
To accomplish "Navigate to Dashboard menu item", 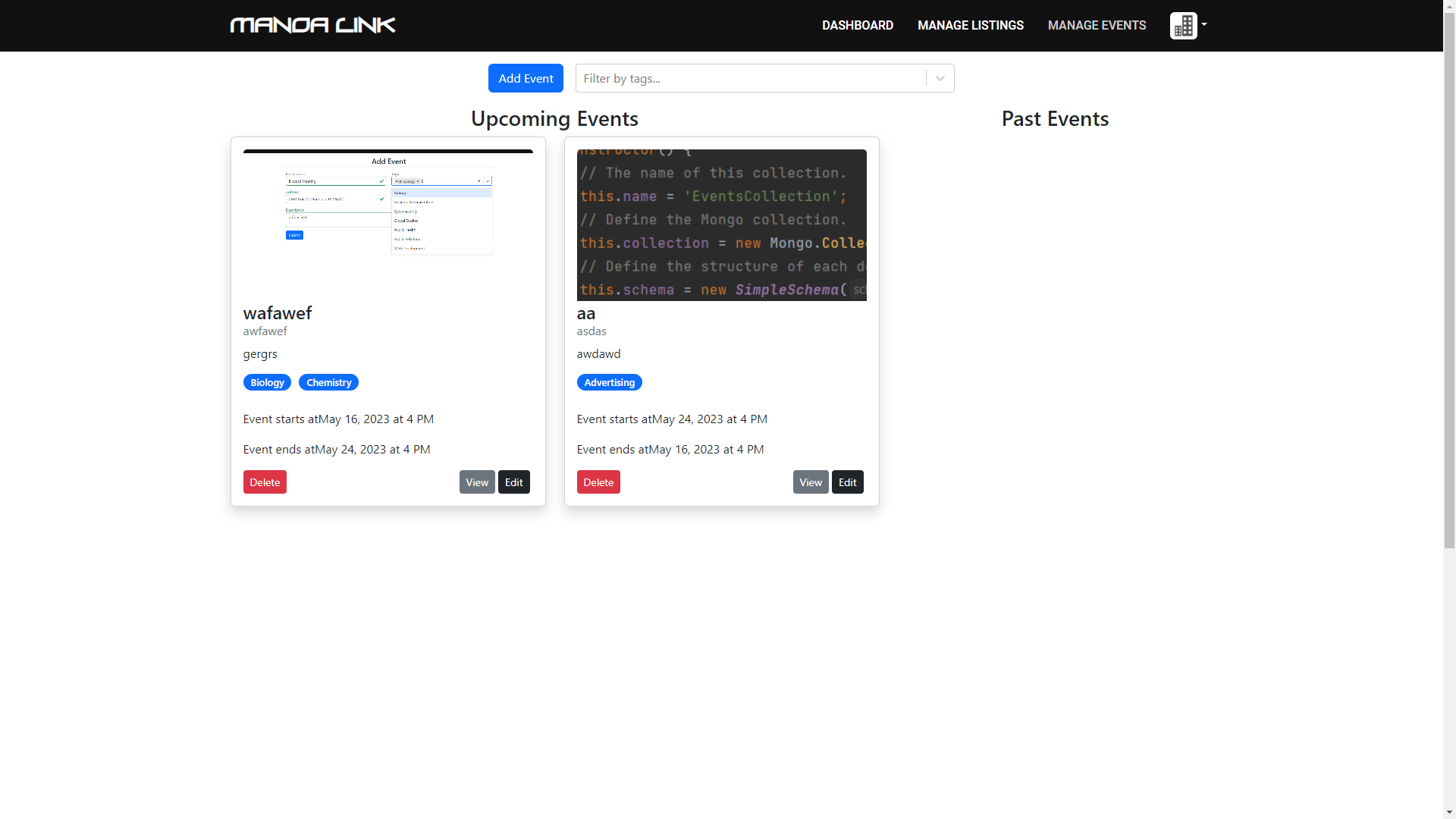I will pyautogui.click(x=857, y=25).
